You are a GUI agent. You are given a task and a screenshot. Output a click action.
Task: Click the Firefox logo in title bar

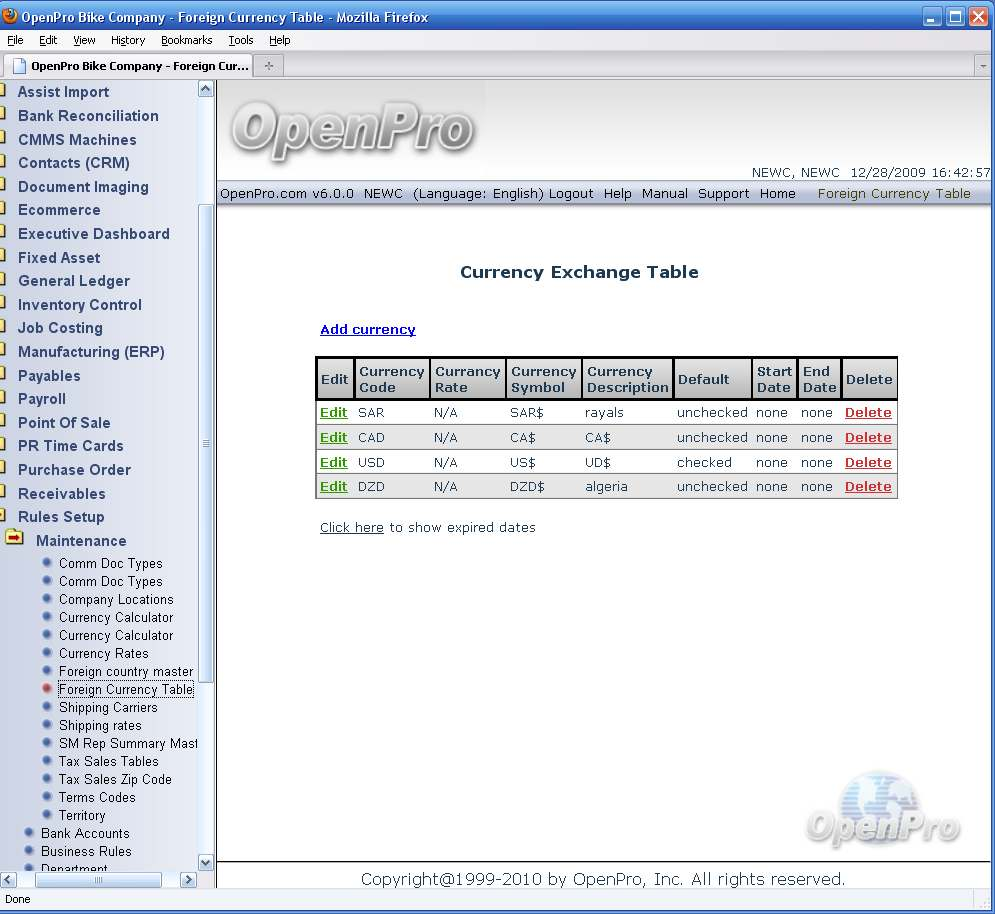(10, 16)
